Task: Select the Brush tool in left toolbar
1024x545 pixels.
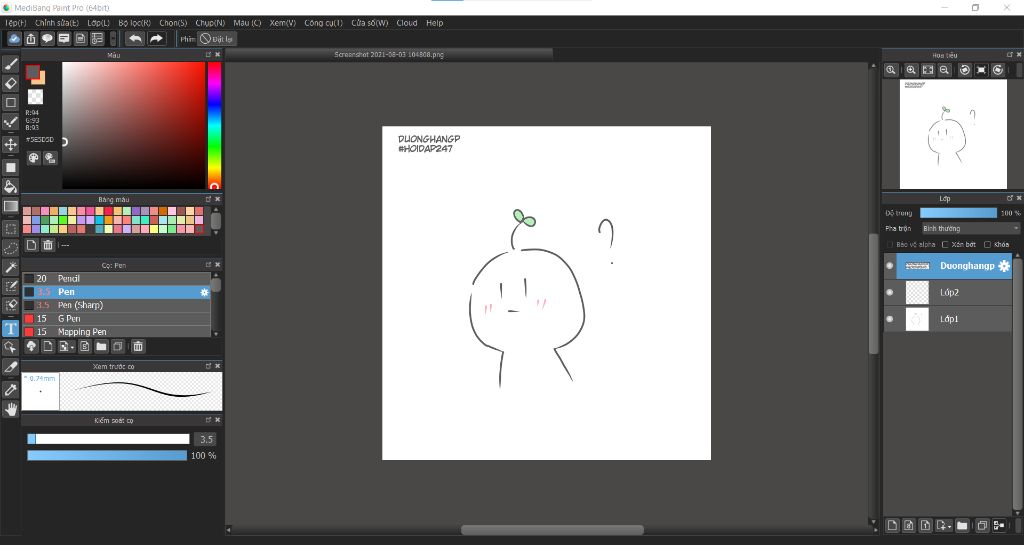Action: pos(10,64)
